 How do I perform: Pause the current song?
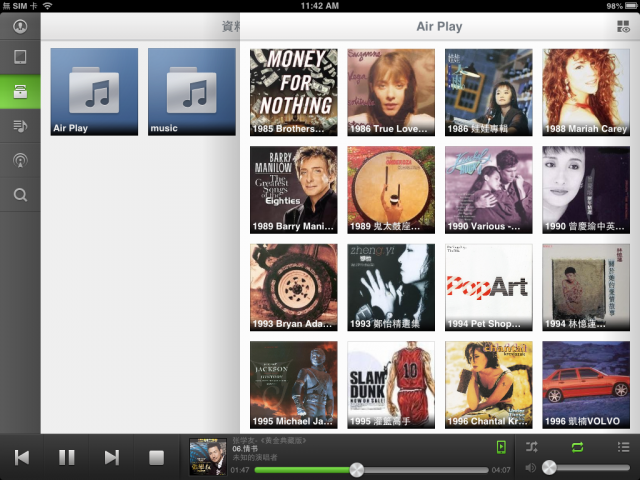(x=67, y=457)
